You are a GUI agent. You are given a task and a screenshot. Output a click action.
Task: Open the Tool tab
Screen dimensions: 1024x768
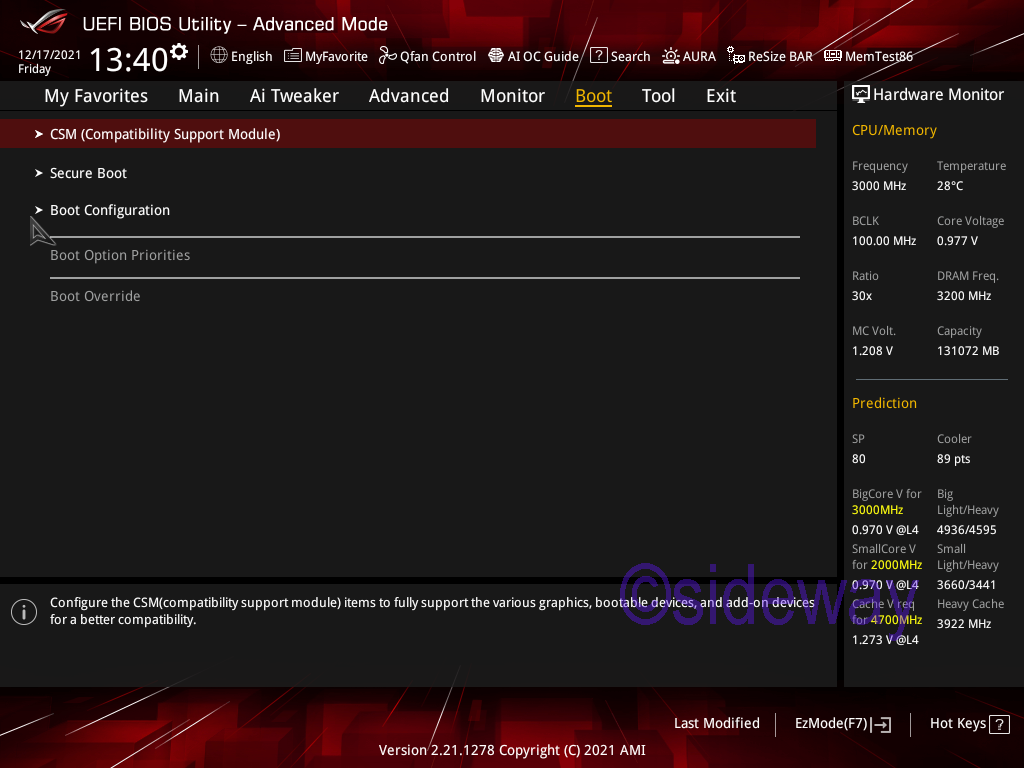[658, 96]
